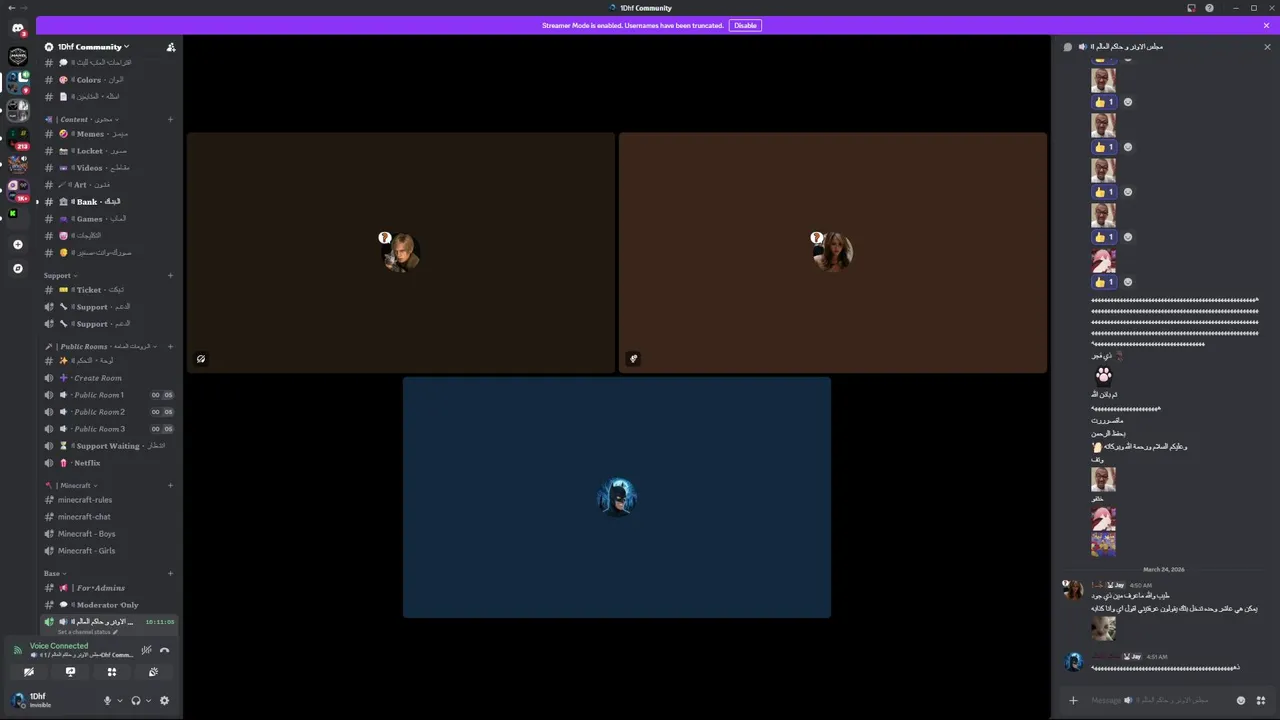Add a server with the plus icon
The height and width of the screenshot is (720, 1280).
click(x=17, y=244)
